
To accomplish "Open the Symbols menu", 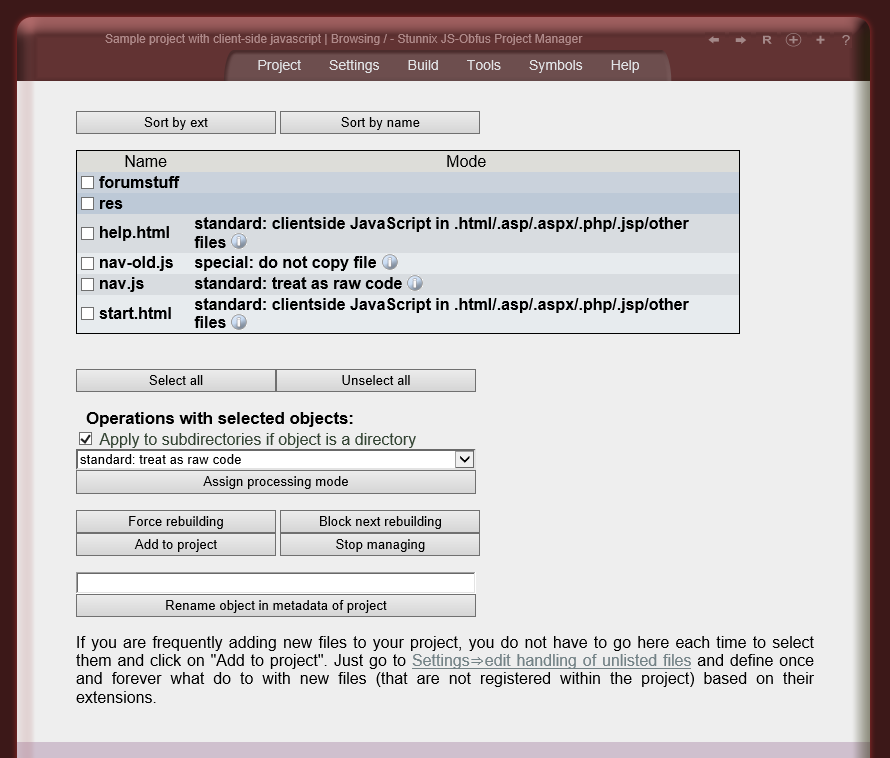I will point(555,65).
